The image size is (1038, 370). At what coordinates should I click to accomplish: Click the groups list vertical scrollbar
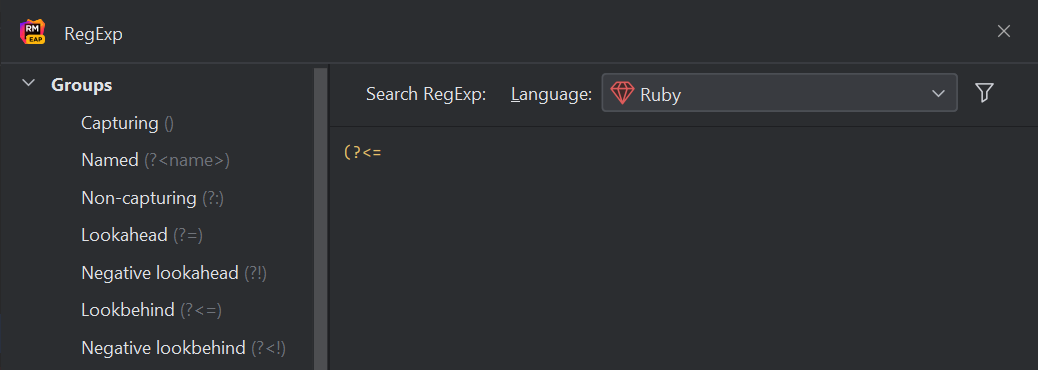click(320, 218)
